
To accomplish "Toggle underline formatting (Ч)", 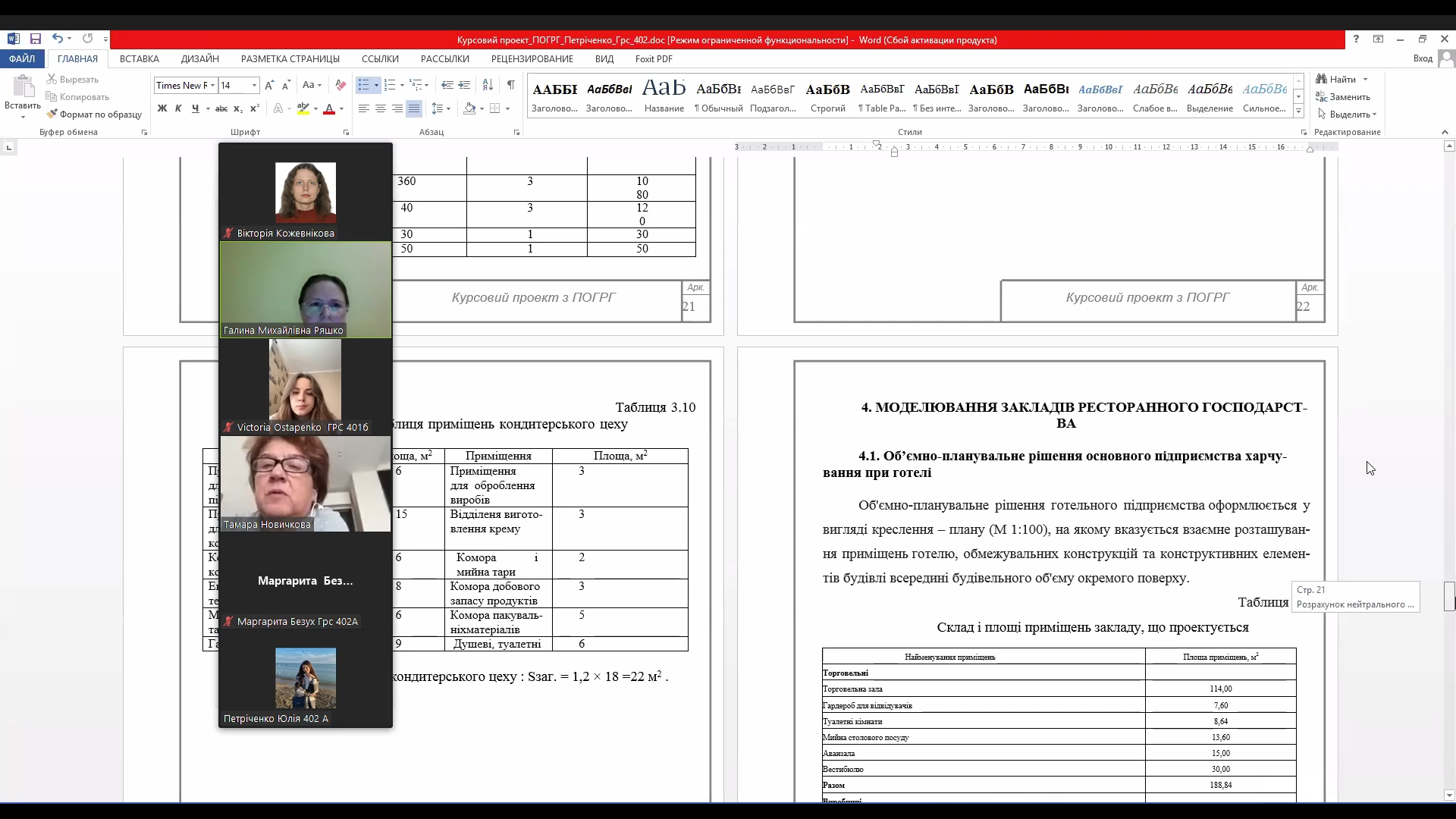I will 195,109.
